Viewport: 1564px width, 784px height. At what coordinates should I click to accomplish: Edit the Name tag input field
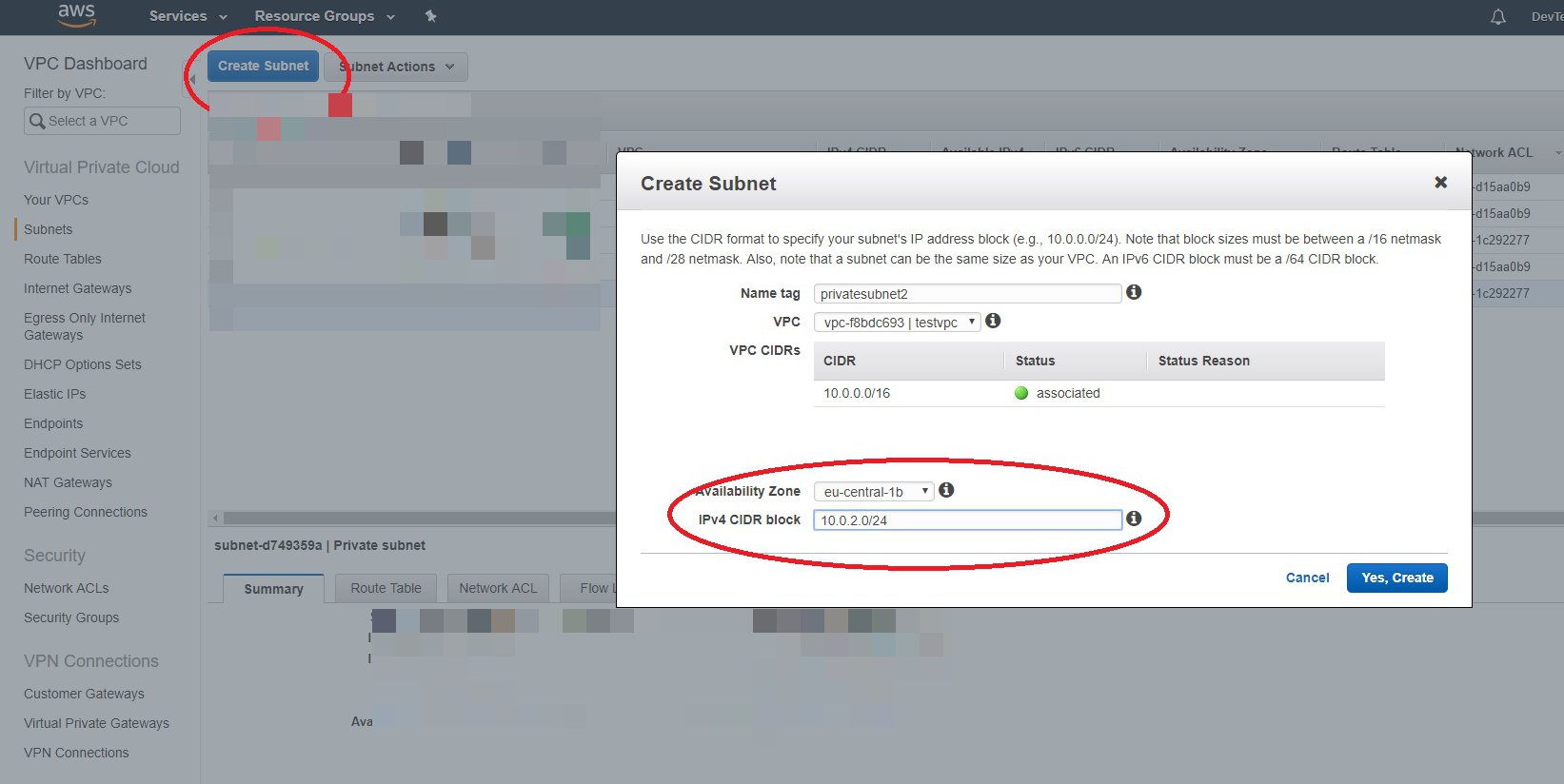(967, 294)
